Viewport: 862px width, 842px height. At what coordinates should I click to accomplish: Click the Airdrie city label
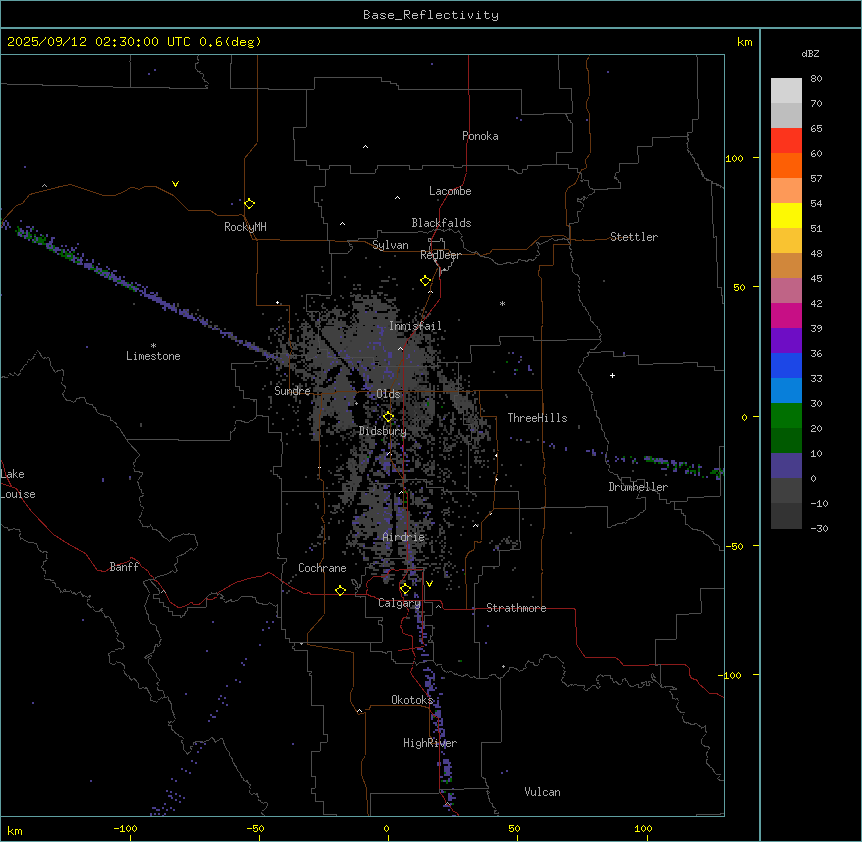tap(404, 537)
